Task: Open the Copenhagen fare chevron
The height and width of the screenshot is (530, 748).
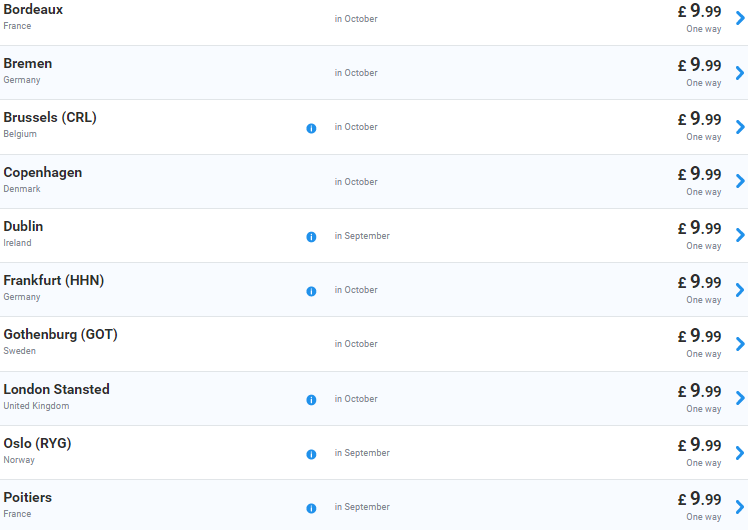Action: [x=740, y=181]
